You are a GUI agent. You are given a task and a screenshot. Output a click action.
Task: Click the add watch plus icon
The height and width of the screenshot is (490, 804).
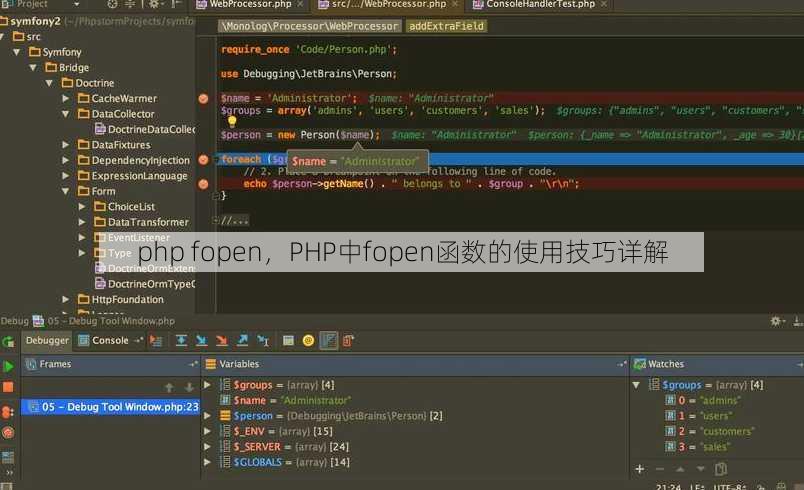tap(639, 469)
